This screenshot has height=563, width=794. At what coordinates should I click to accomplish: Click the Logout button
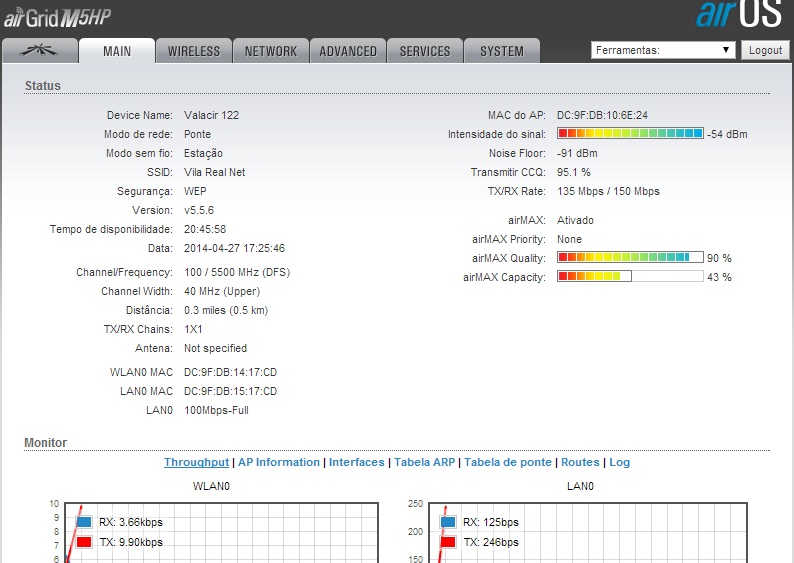765,50
